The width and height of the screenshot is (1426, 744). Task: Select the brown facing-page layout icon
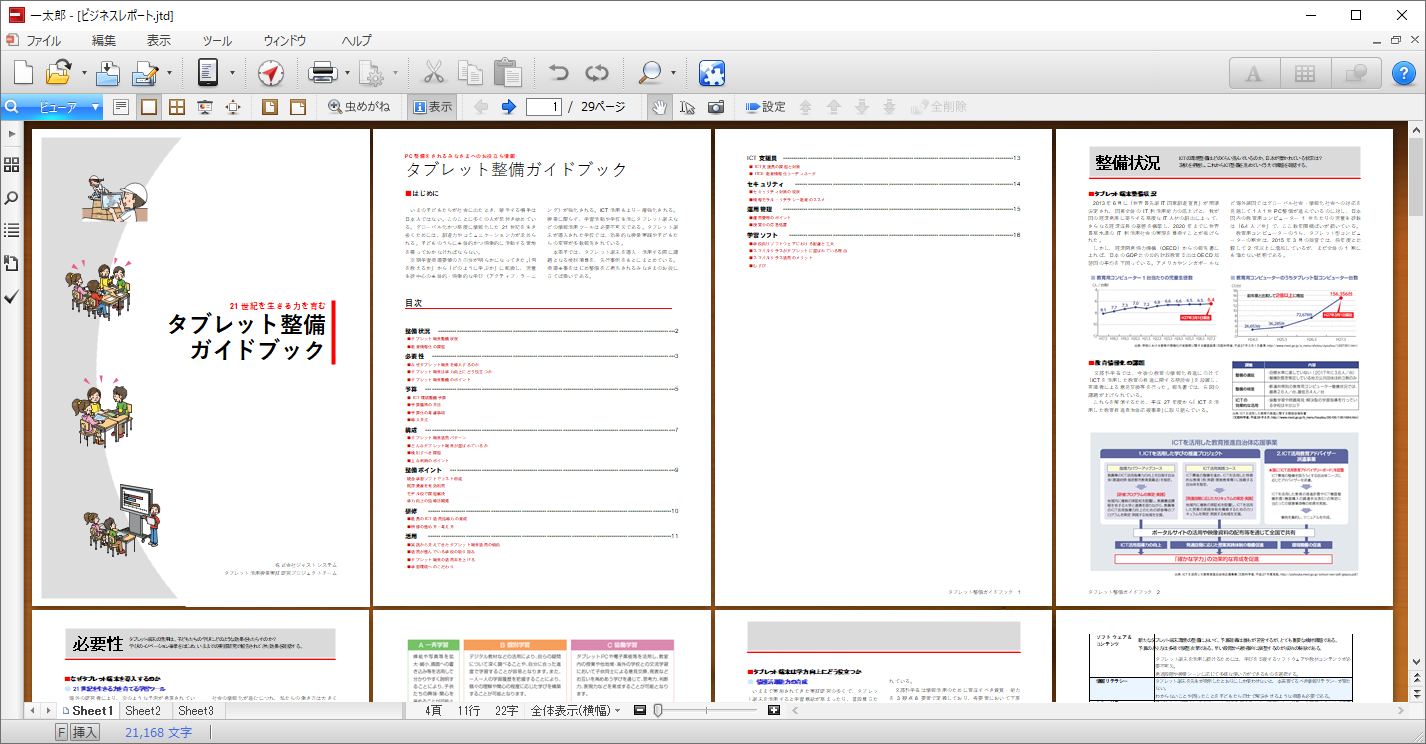pyautogui.click(x=297, y=107)
